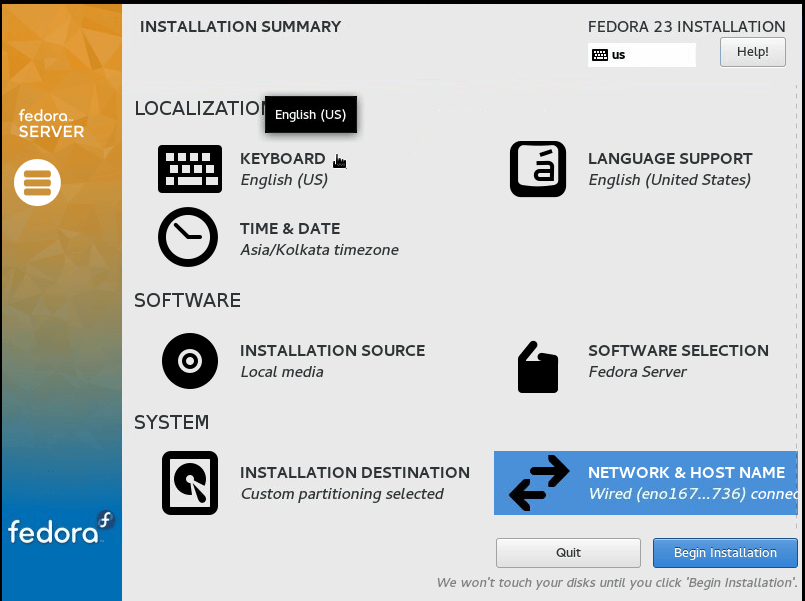Click 'English (US)' under Keyboard

(x=284, y=180)
